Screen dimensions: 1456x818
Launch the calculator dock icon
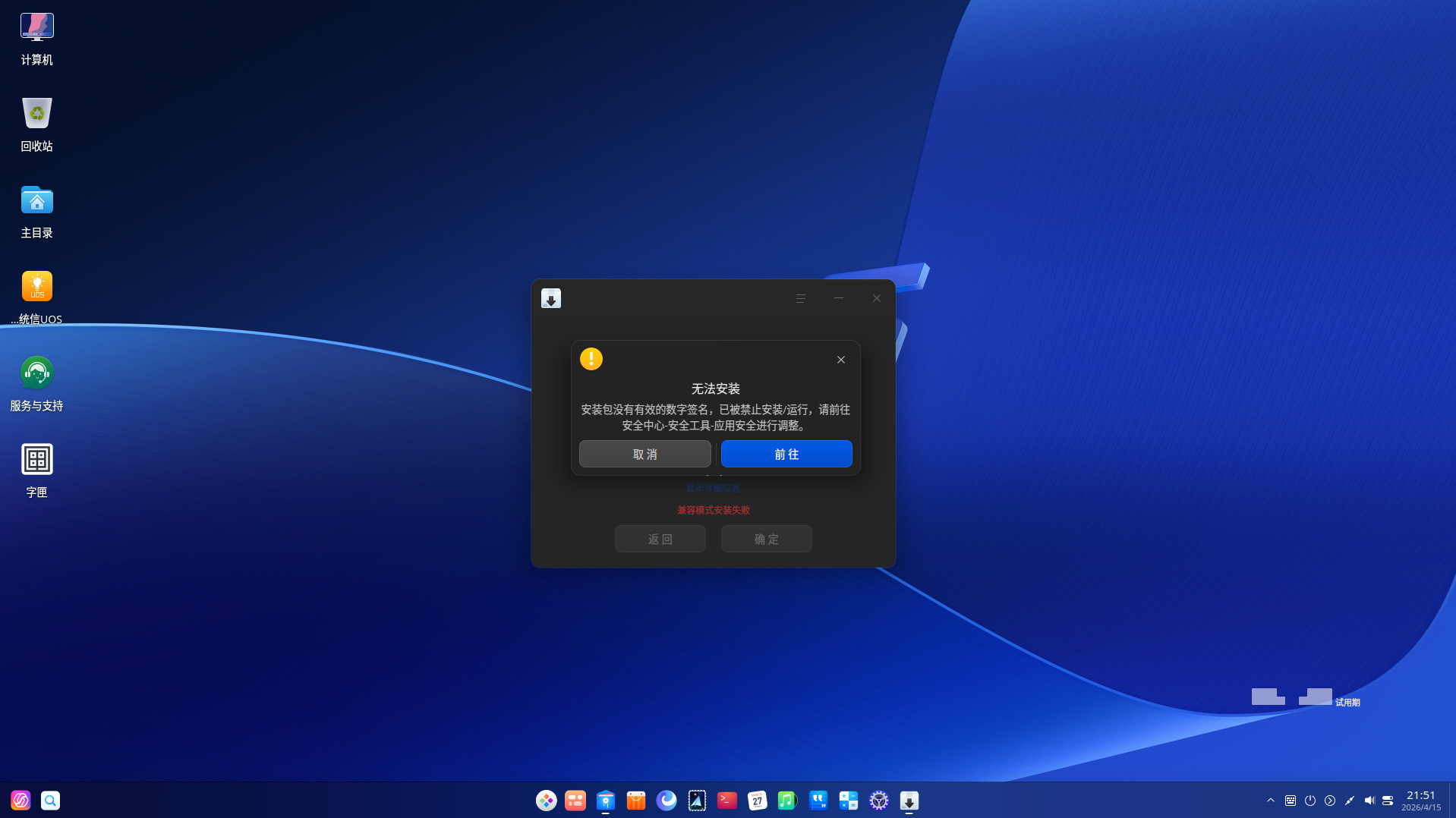coord(849,801)
